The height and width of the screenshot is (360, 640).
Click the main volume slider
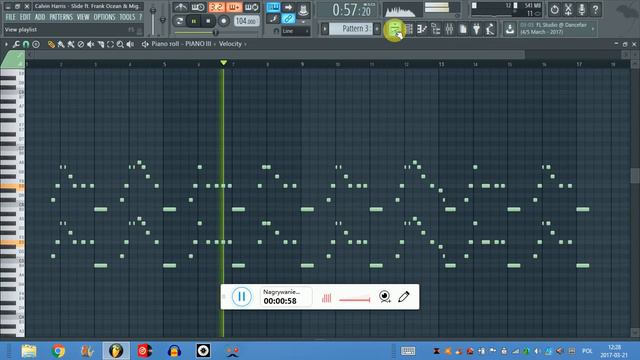(153, 20)
